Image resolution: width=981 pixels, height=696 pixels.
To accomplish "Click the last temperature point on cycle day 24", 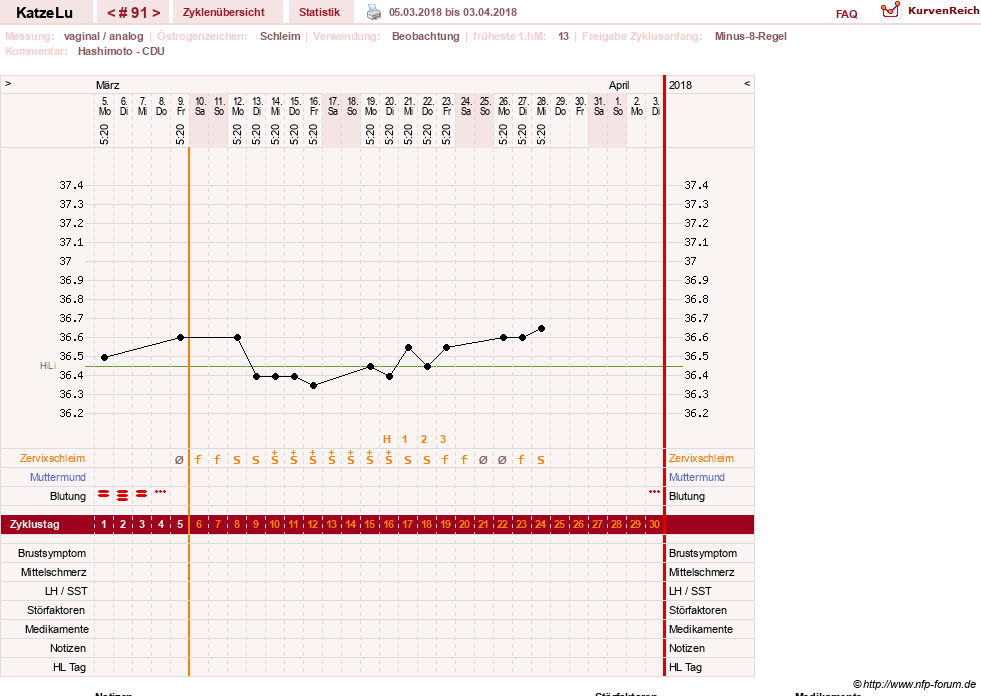I will coord(541,329).
